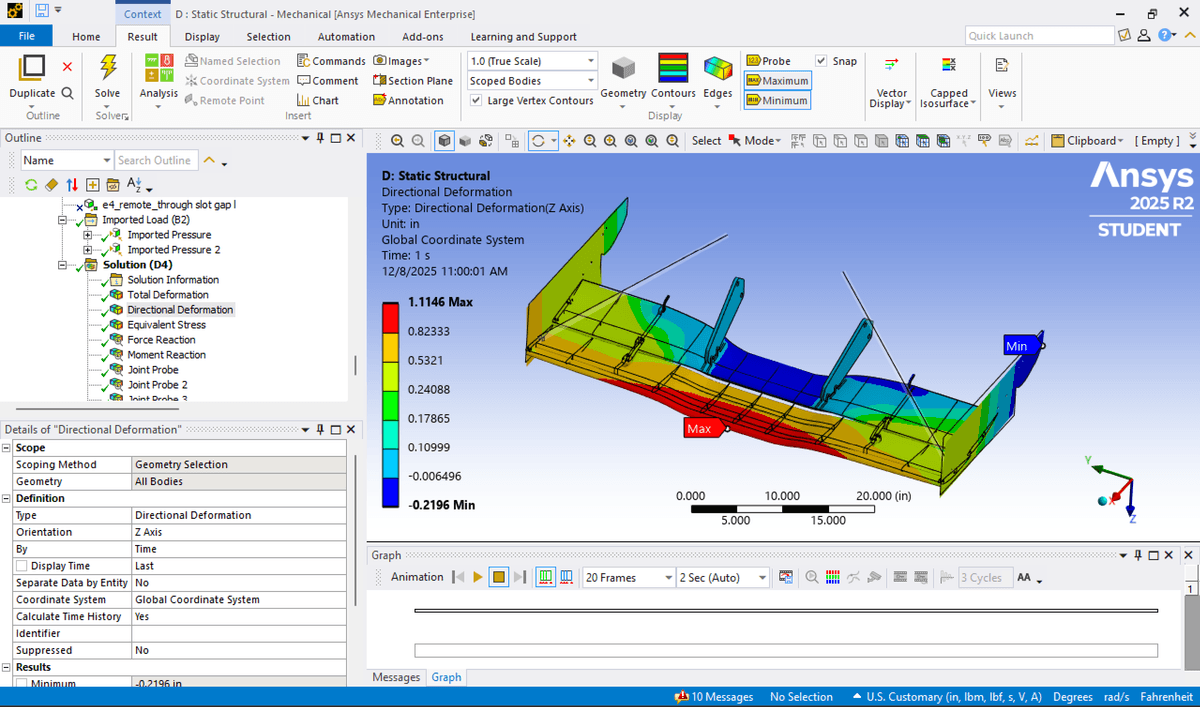Click the Distributed animation frames icon
This screenshot has height=707, width=1200.
point(546,577)
